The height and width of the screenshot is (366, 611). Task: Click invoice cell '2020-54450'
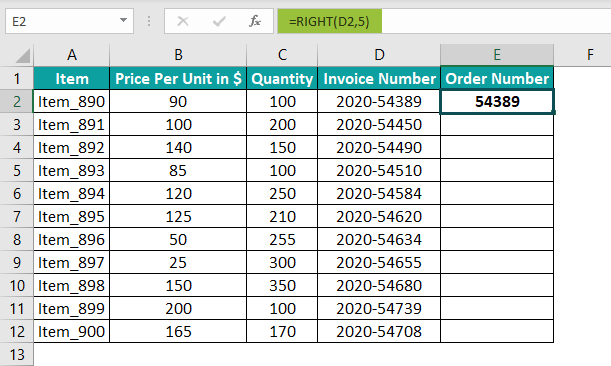click(x=379, y=124)
